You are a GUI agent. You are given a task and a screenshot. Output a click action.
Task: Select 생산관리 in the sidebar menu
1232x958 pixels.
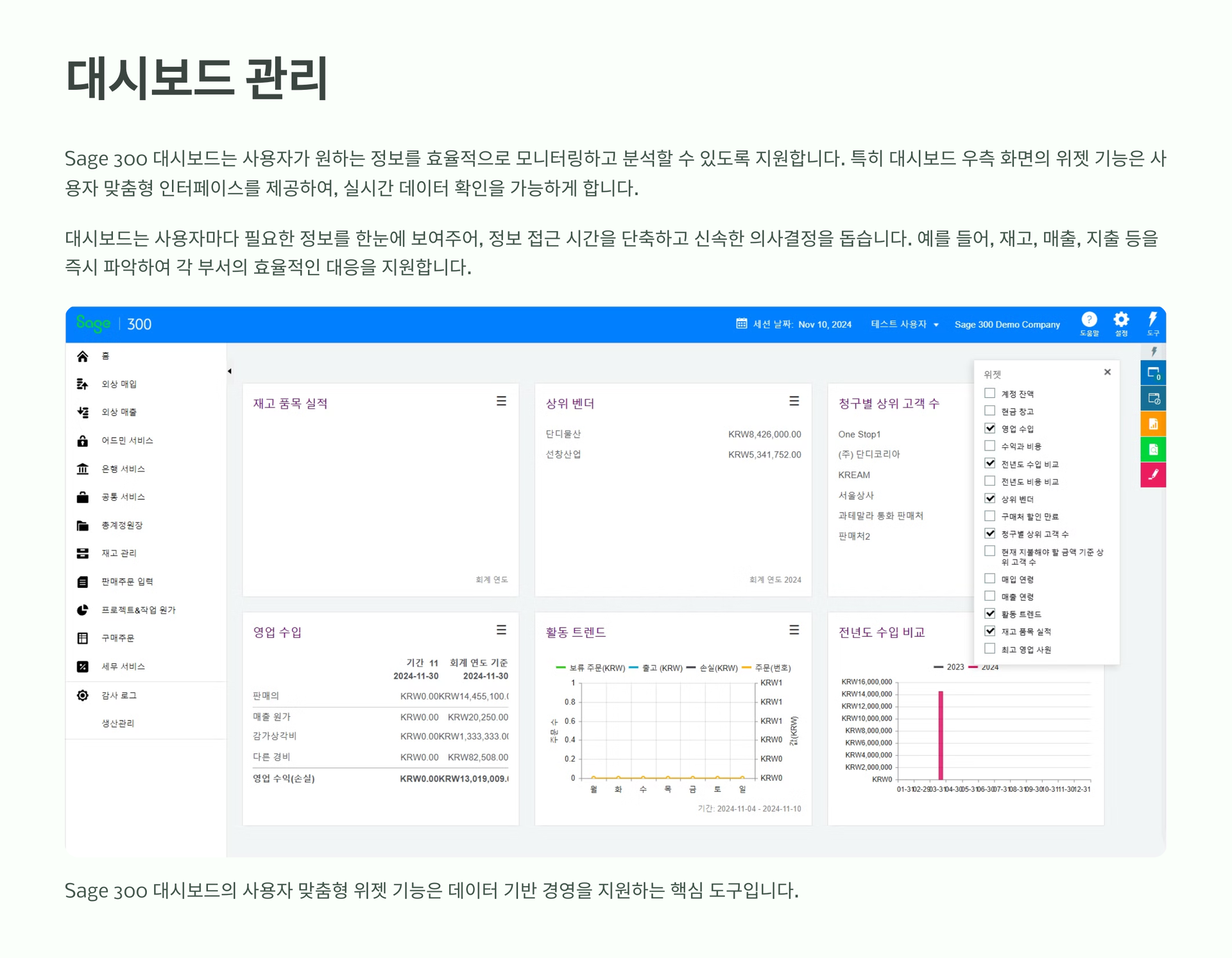coord(118,724)
